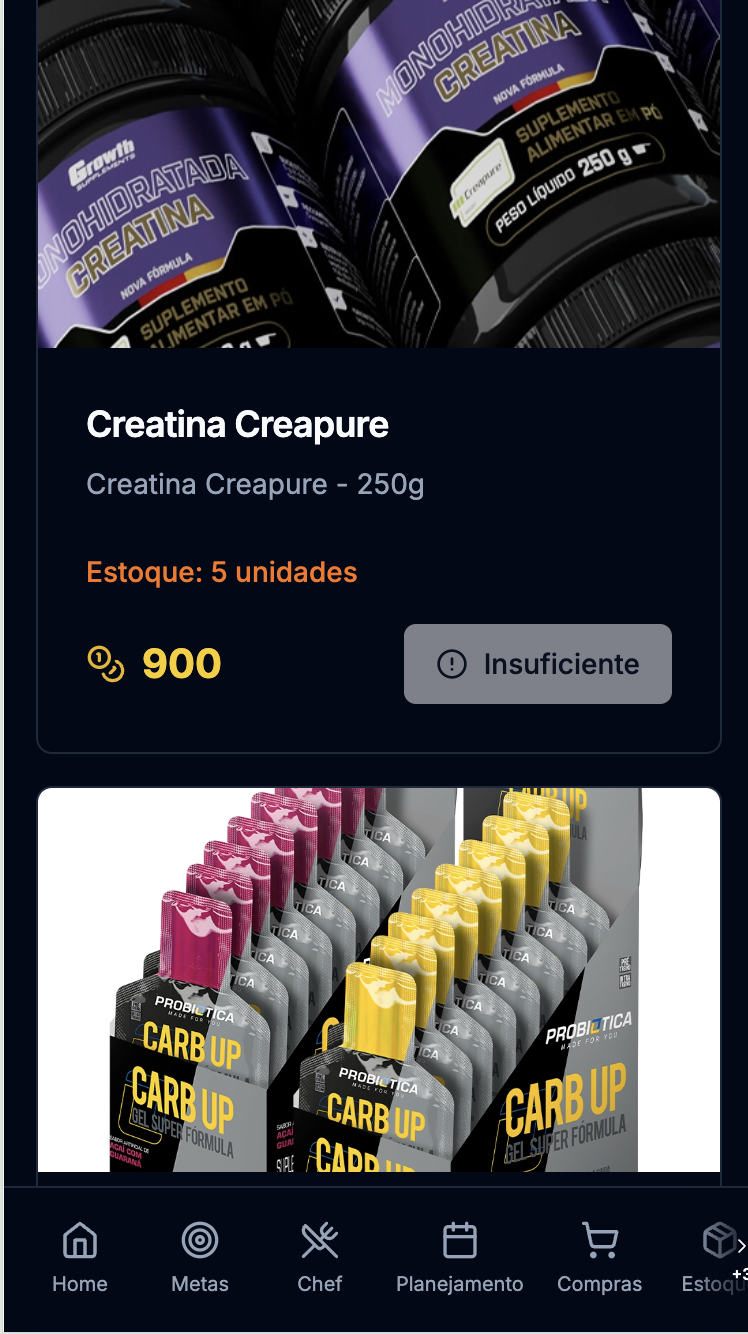This screenshot has width=748, height=1334.
Task: Select the Planejamento tab label
Action: 460,1284
